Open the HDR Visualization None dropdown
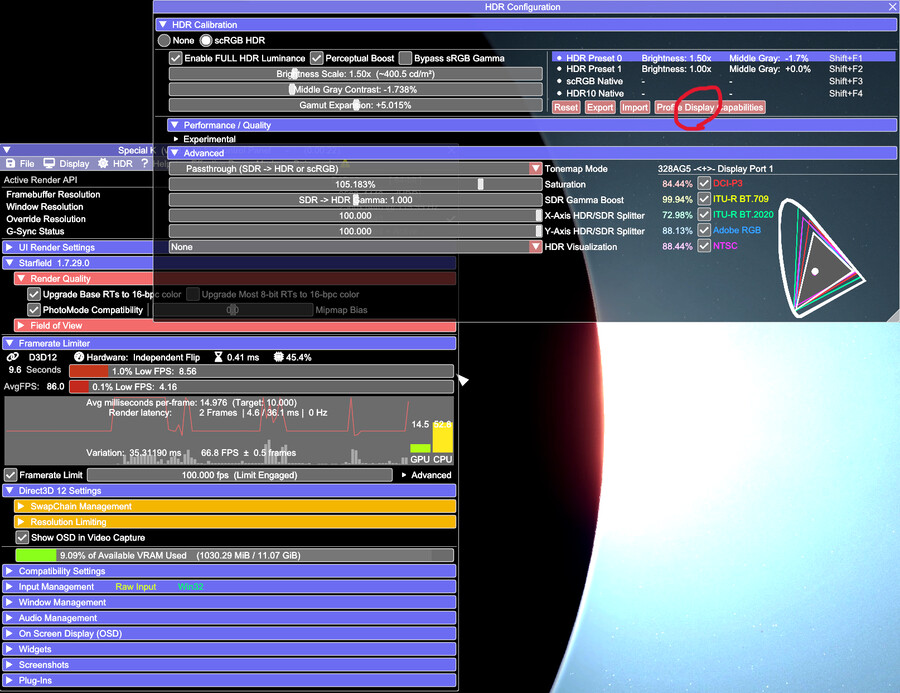 (355, 247)
